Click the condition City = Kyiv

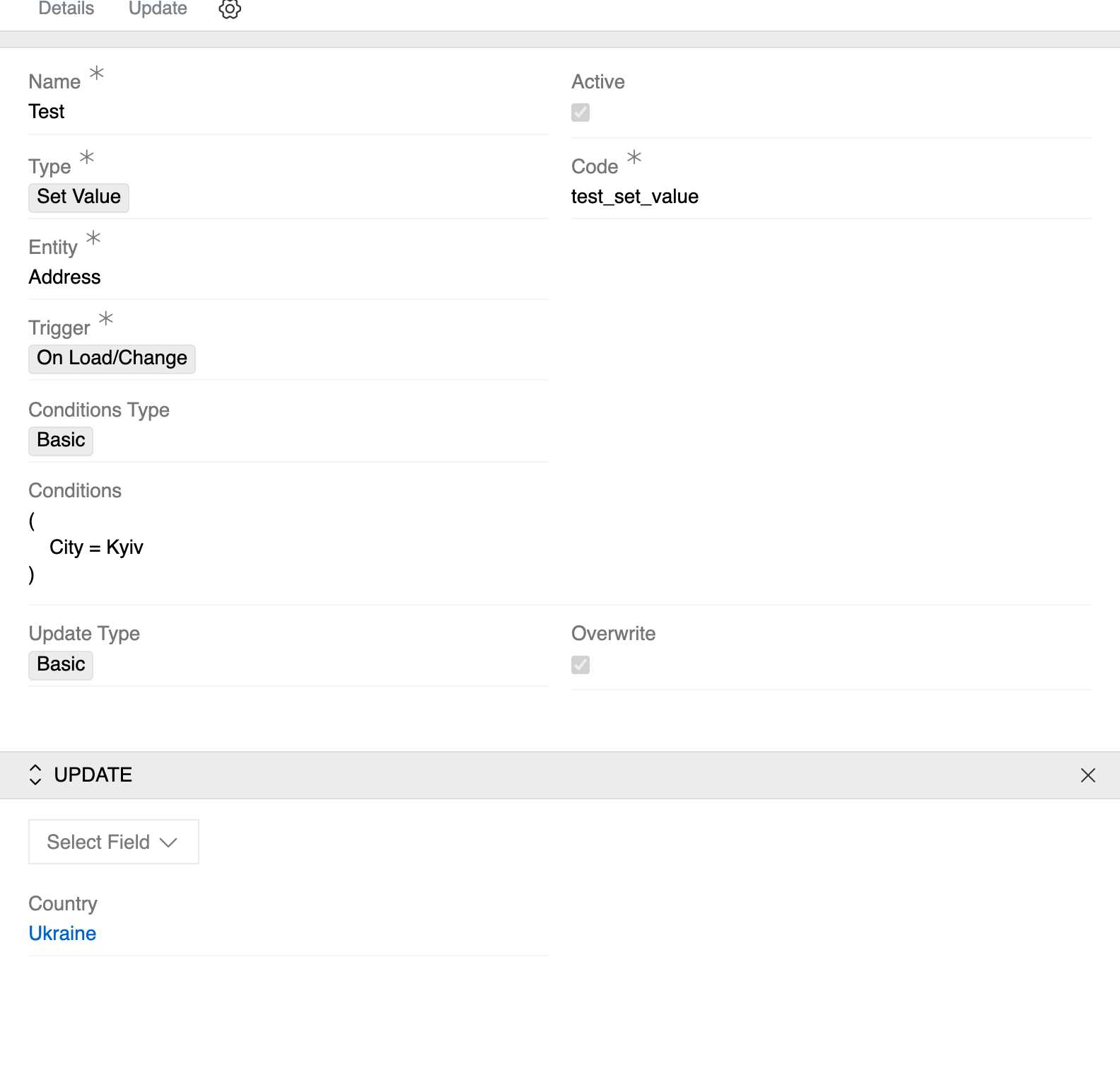(96, 547)
